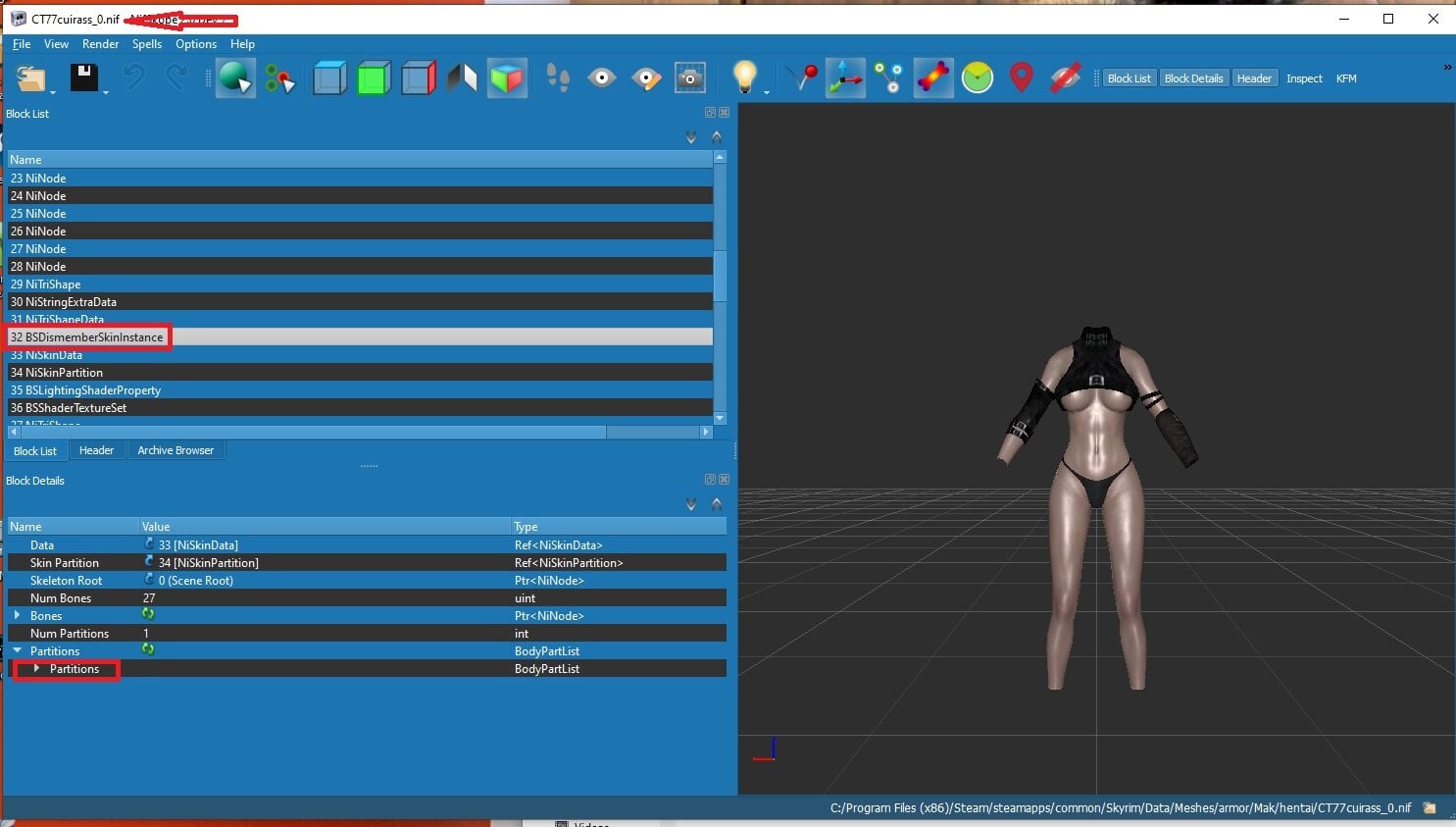1456x827 pixels.
Task: Click the Block Details panel expand-all down arrow
Action: tap(691, 504)
